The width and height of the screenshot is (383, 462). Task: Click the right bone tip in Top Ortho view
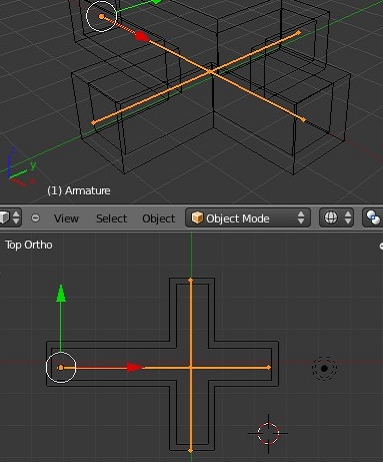(269, 368)
